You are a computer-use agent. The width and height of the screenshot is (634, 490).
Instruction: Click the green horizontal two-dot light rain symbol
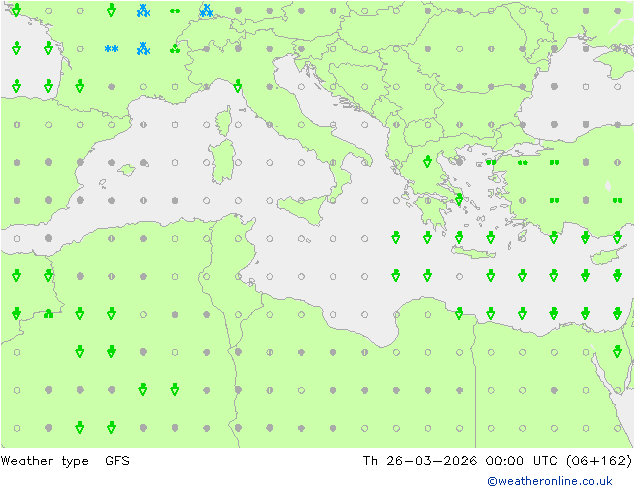[x=175, y=11]
